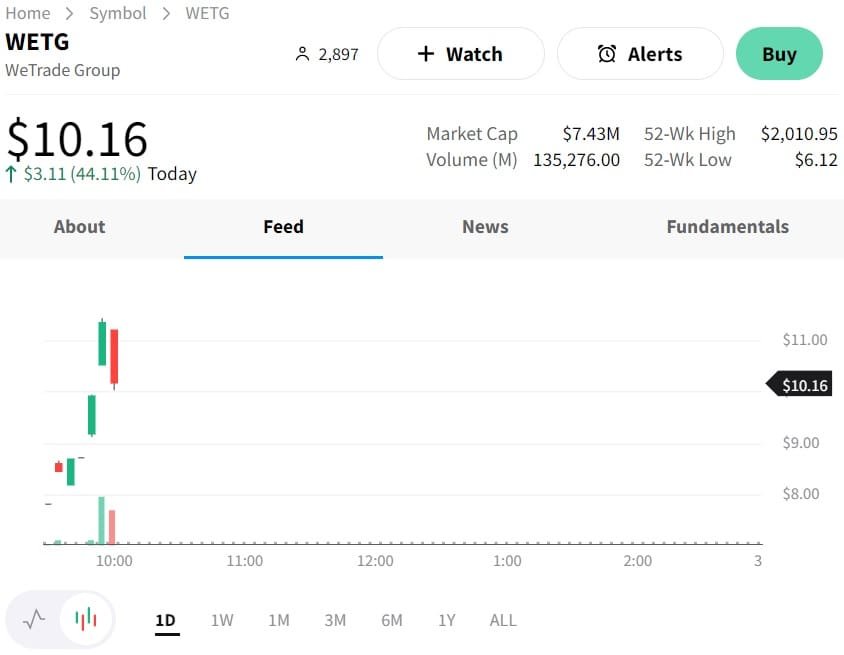Choose the 3M chart range

coord(335,620)
